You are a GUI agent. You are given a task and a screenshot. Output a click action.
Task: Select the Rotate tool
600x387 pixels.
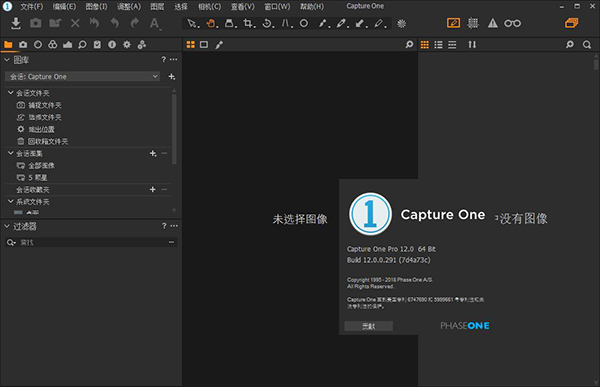pyautogui.click(x=267, y=24)
